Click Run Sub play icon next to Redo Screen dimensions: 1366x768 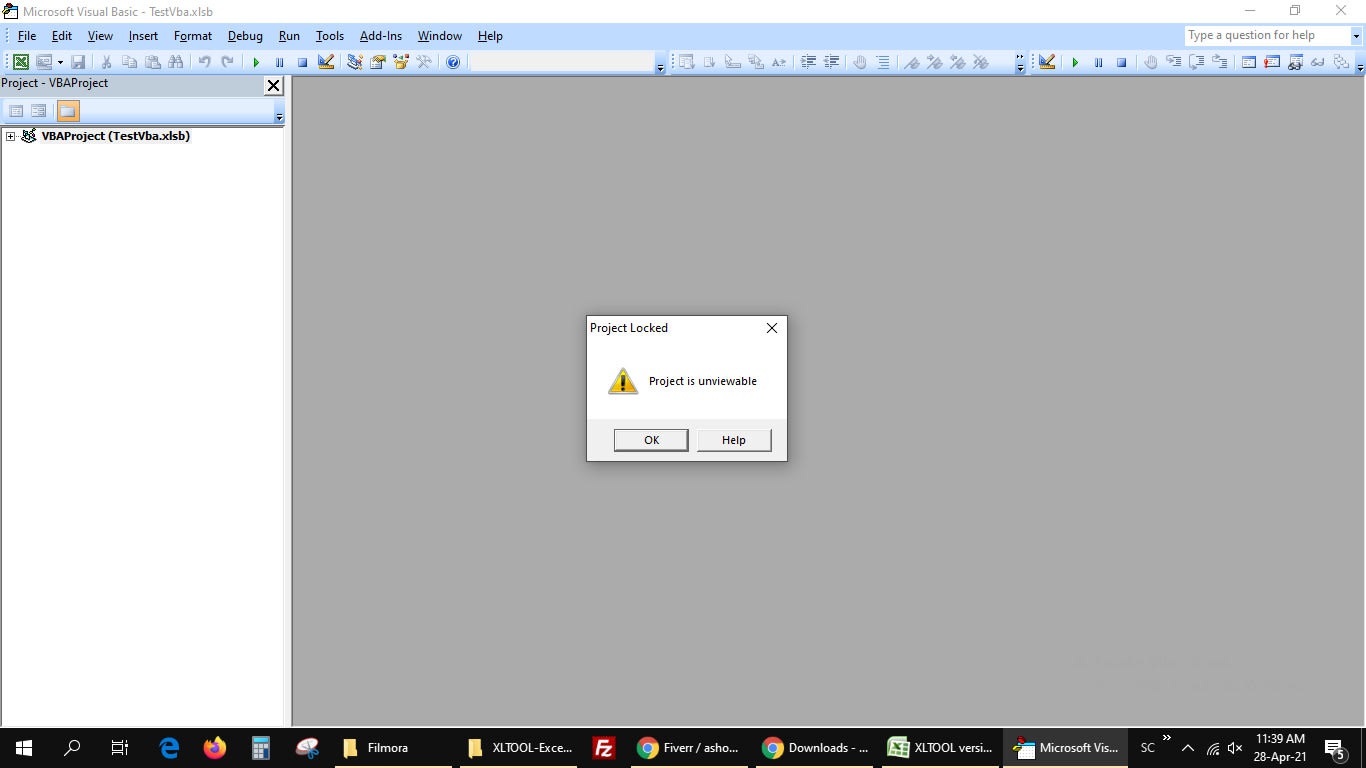(x=256, y=62)
